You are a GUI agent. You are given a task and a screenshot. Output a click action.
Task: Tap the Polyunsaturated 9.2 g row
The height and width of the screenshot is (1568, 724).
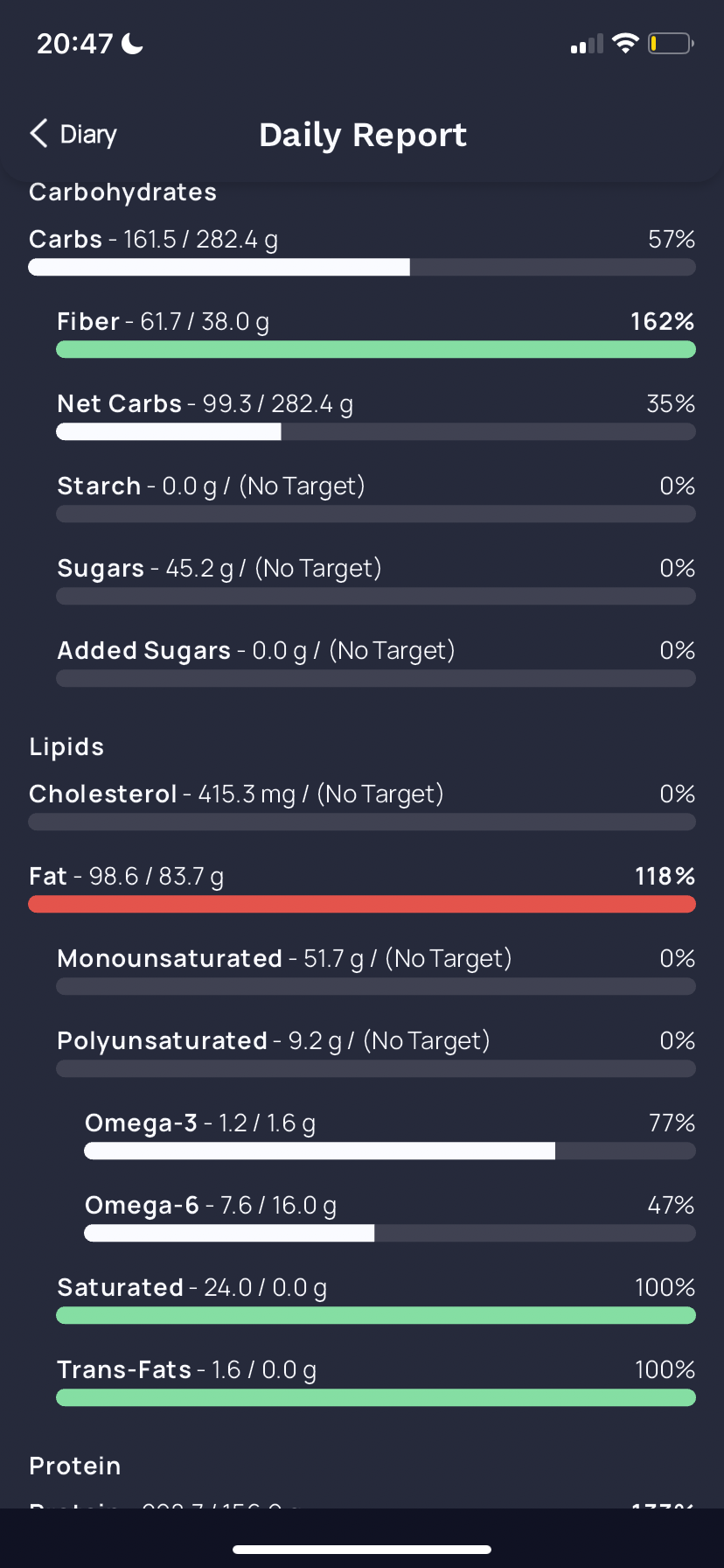tap(376, 1053)
